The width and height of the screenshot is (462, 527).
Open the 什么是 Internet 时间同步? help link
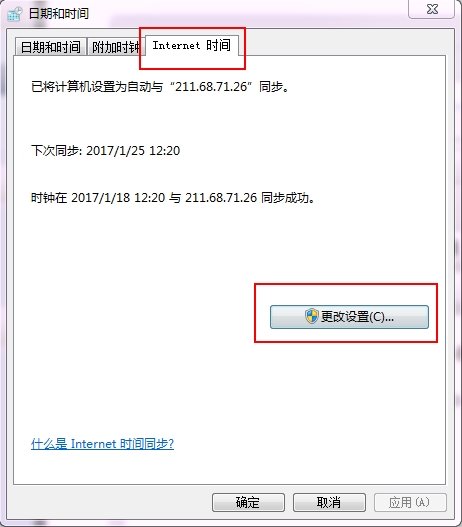point(102,444)
